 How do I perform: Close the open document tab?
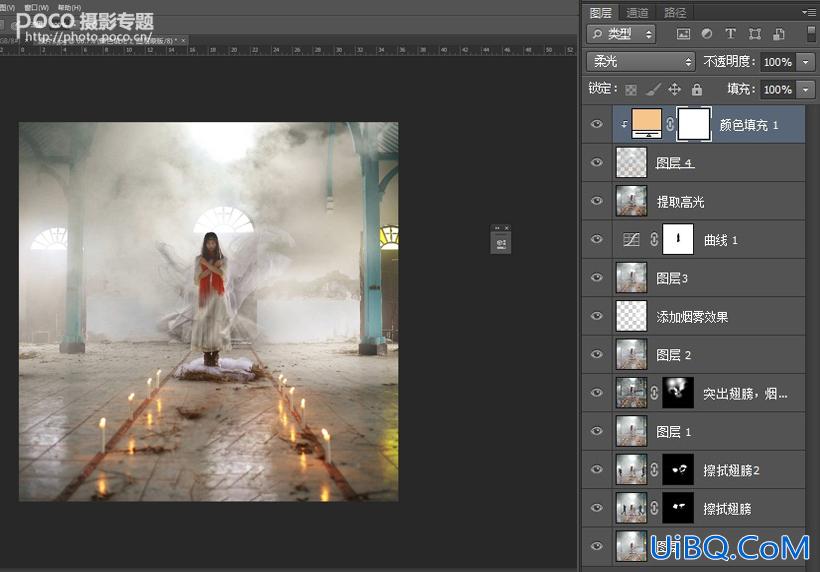[x=184, y=40]
